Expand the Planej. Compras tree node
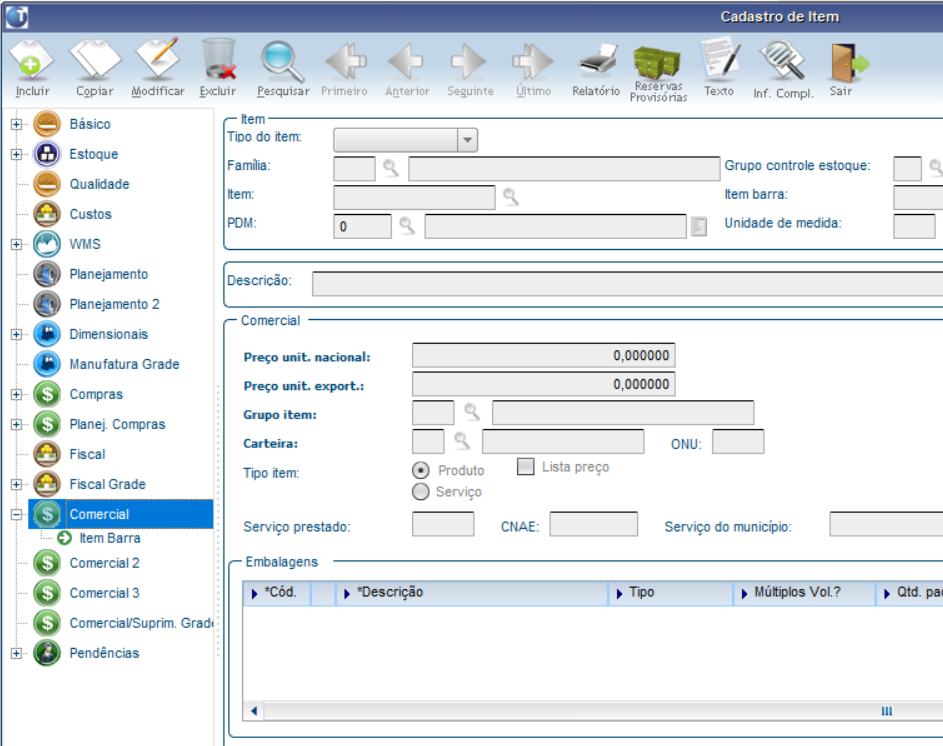943x746 pixels. point(16,425)
